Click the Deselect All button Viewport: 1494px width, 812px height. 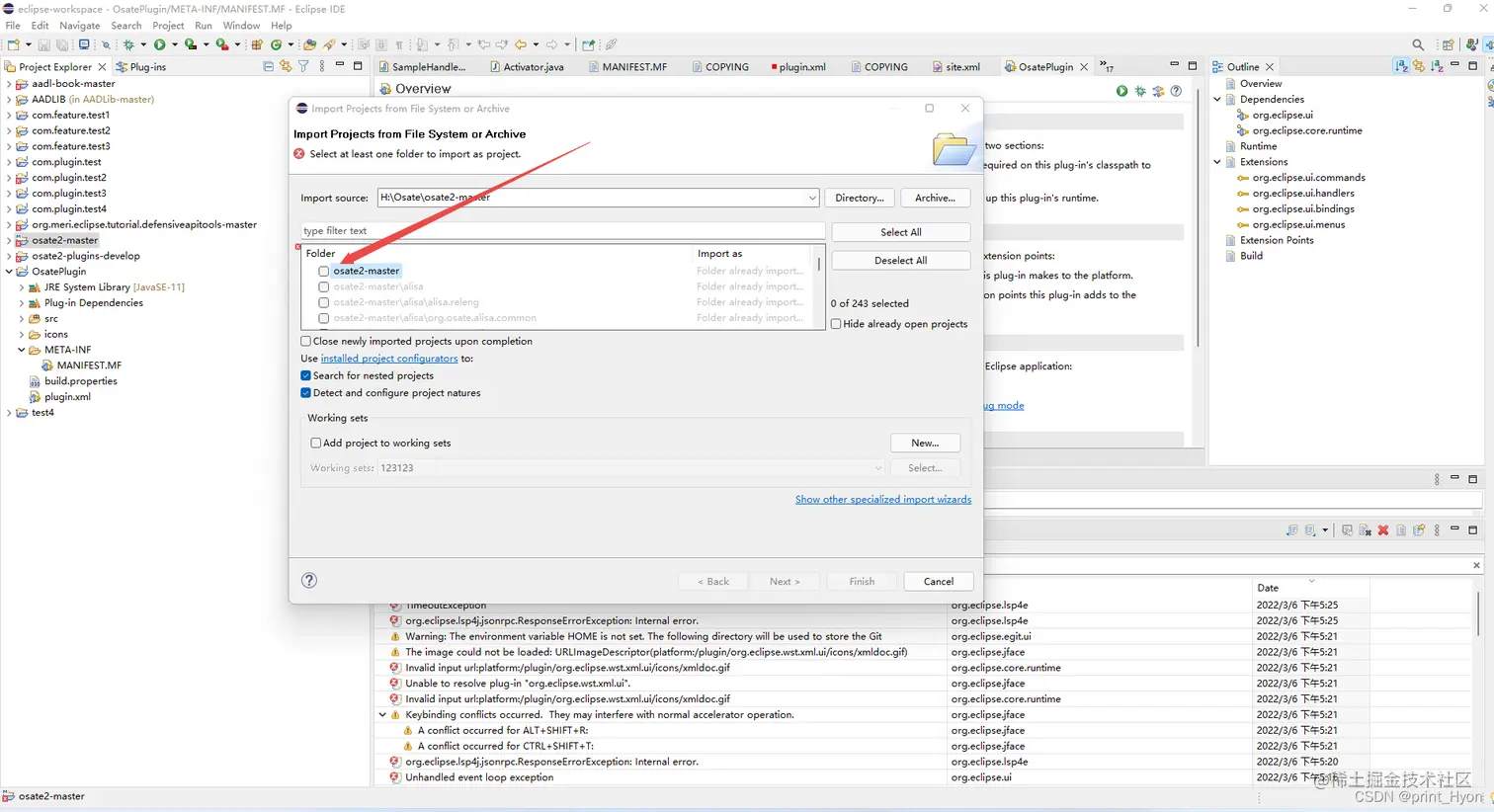pyautogui.click(x=901, y=261)
